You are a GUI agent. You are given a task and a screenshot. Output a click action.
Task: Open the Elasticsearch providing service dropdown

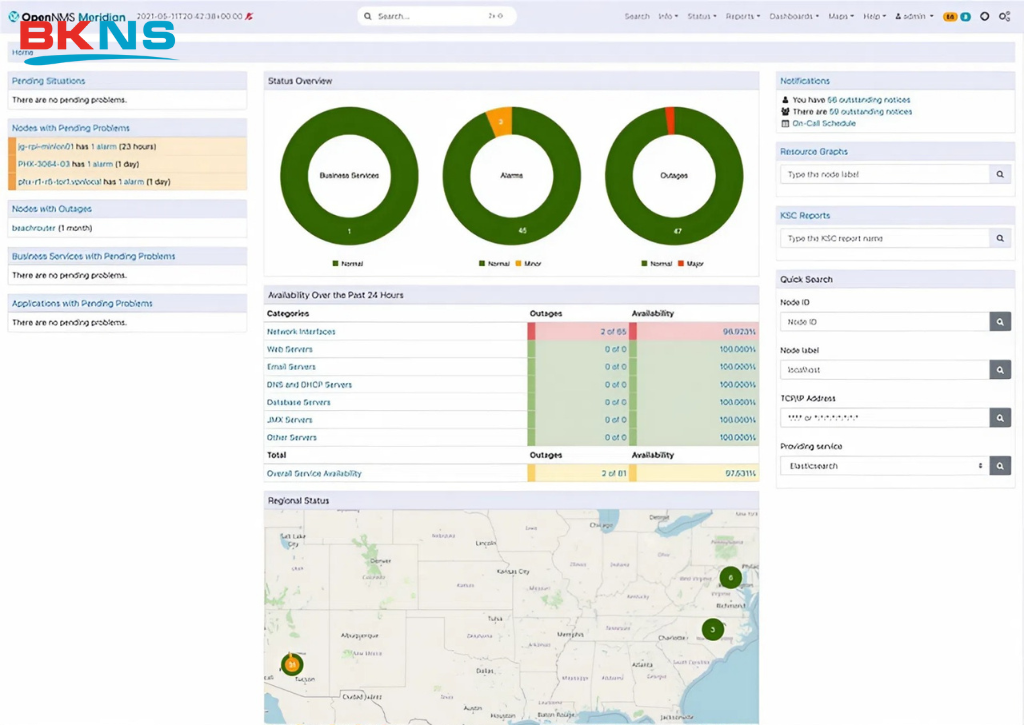click(883, 465)
